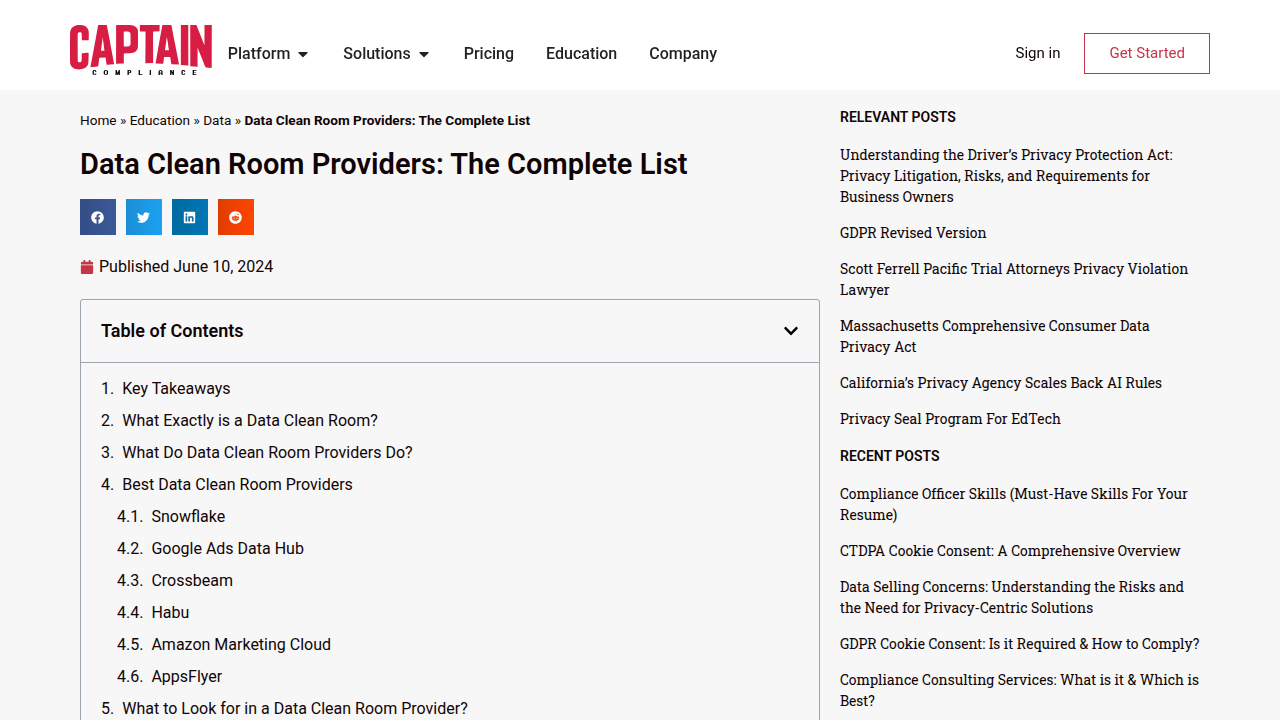The height and width of the screenshot is (720, 1280).
Task: Share the article on Twitter
Action: [x=144, y=217]
